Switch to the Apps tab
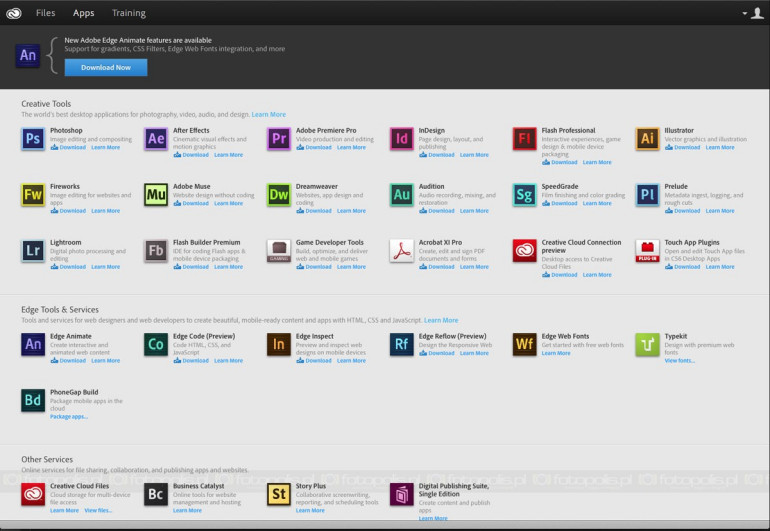This screenshot has width=770, height=531. [83, 13]
